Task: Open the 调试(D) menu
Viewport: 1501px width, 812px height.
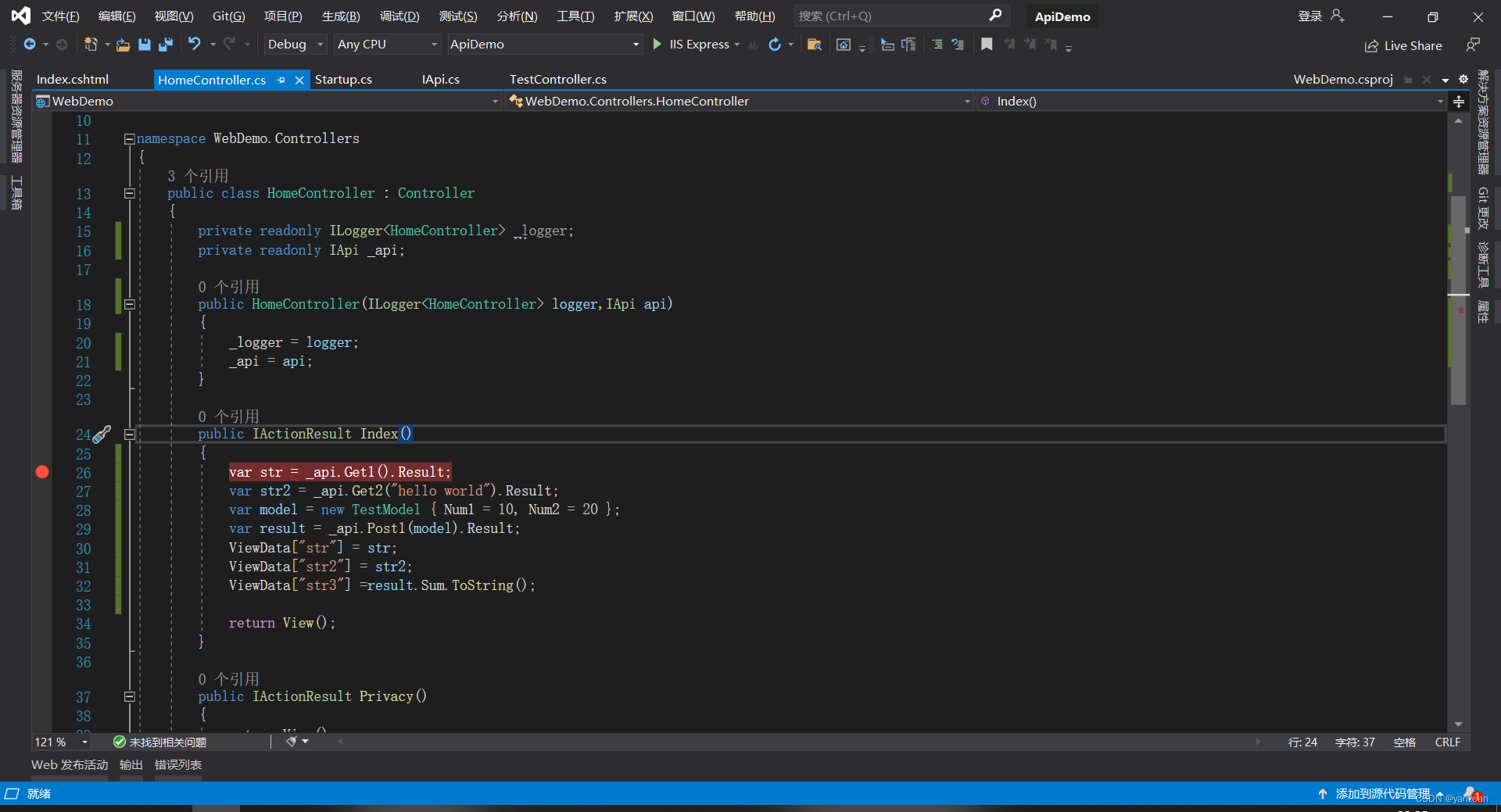Action: pos(399,16)
